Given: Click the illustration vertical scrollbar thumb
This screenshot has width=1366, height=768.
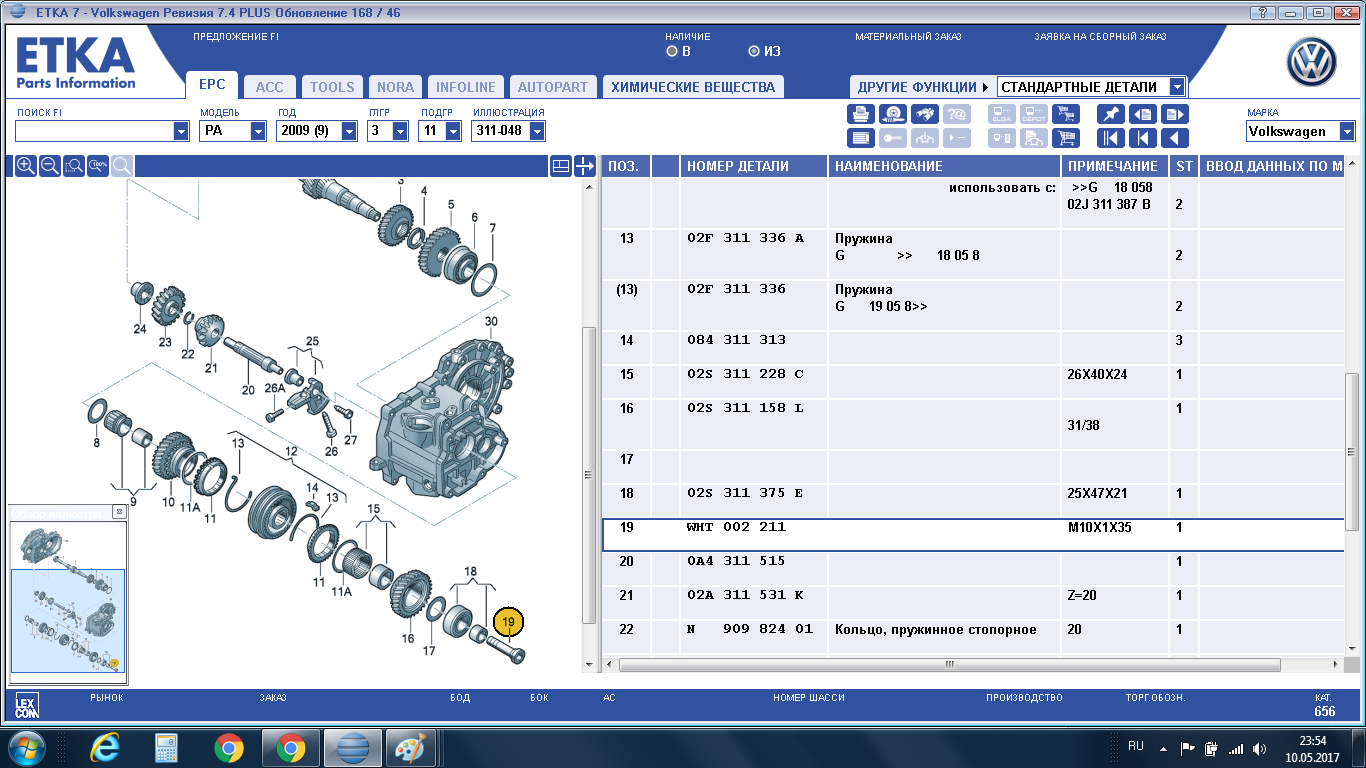Looking at the screenshot, I should point(589,475).
